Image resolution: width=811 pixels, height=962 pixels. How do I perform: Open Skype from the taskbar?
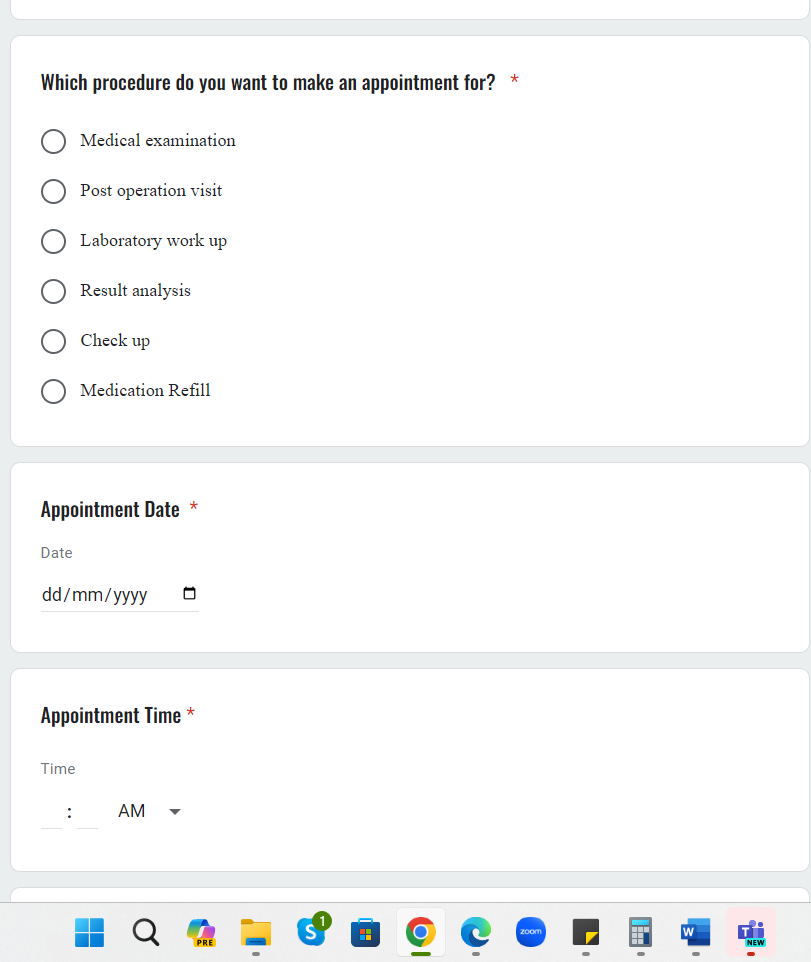(x=311, y=932)
